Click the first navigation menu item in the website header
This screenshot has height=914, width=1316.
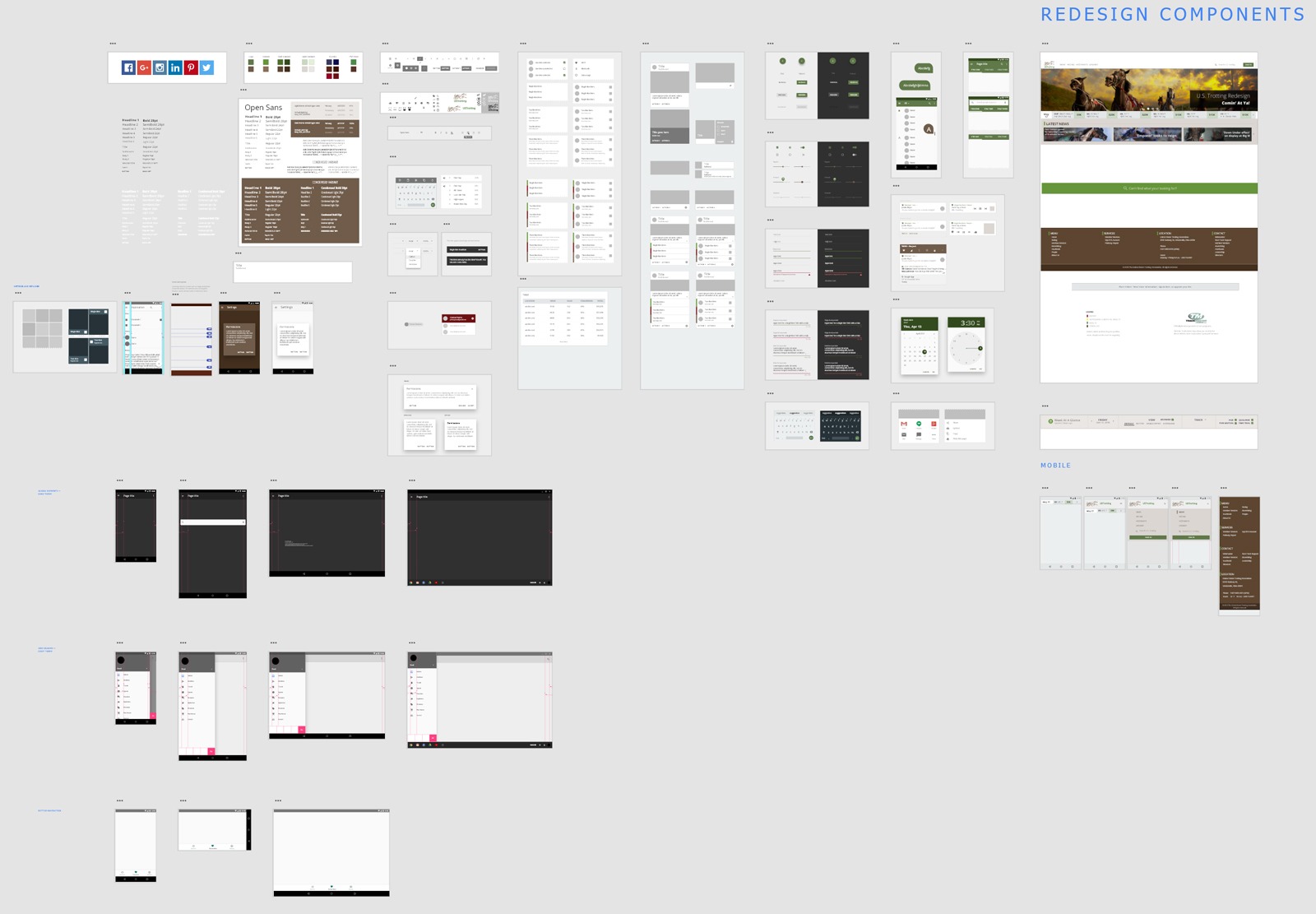coord(1063,65)
